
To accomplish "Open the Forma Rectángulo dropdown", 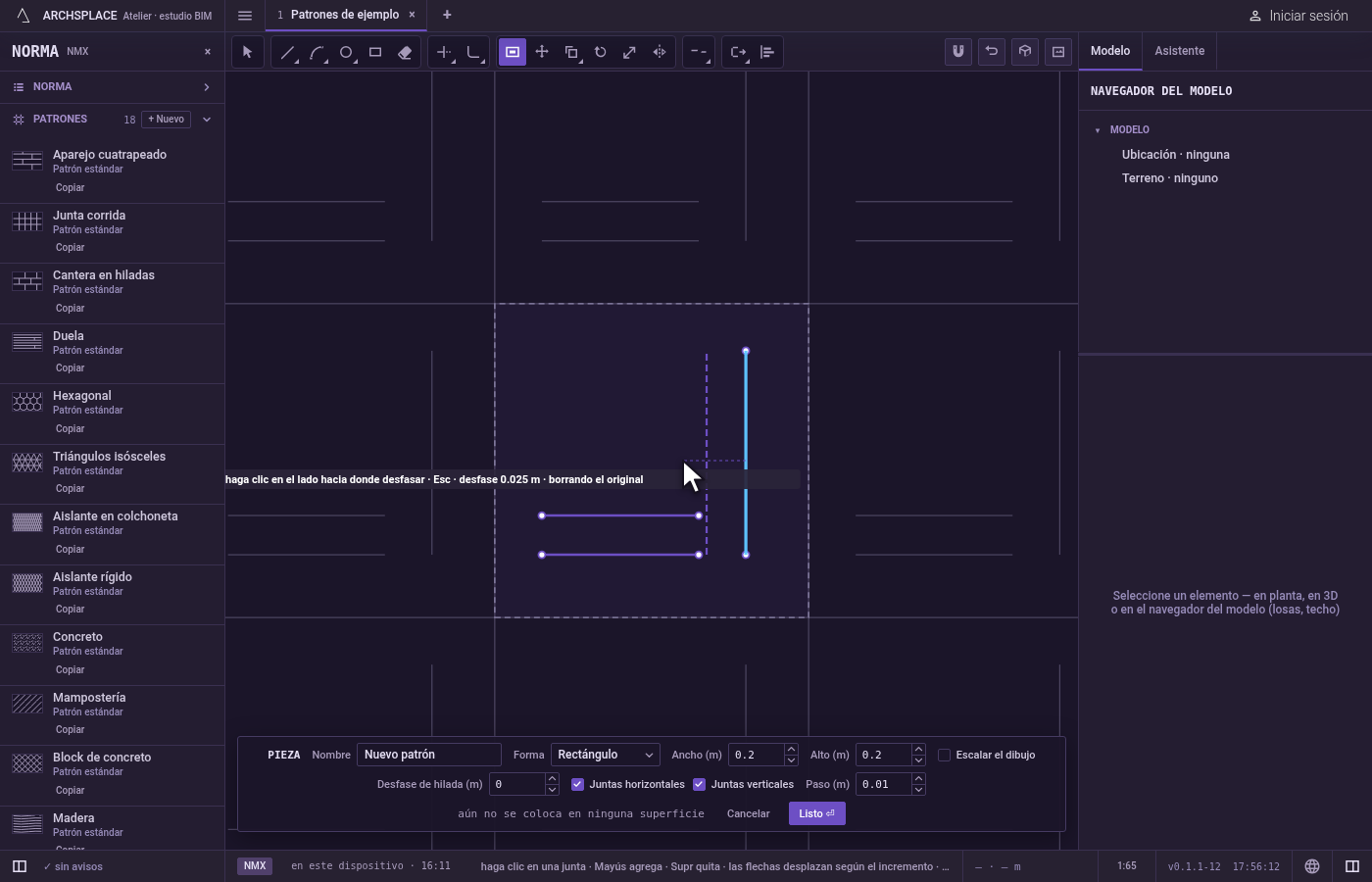I will (605, 755).
